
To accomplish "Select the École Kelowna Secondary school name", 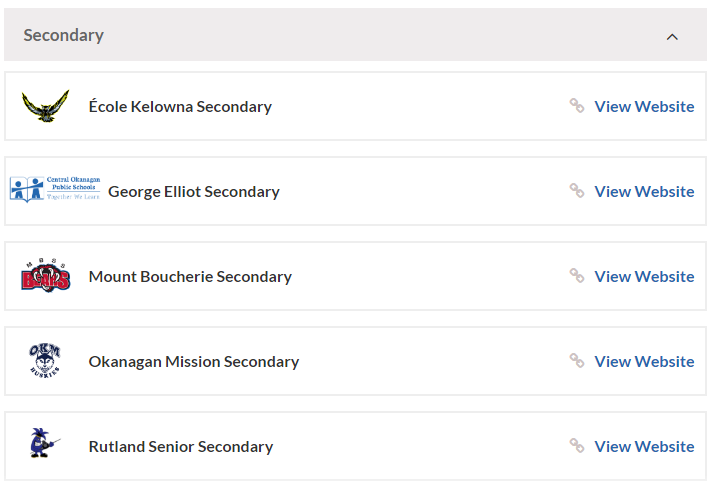I will (180, 106).
